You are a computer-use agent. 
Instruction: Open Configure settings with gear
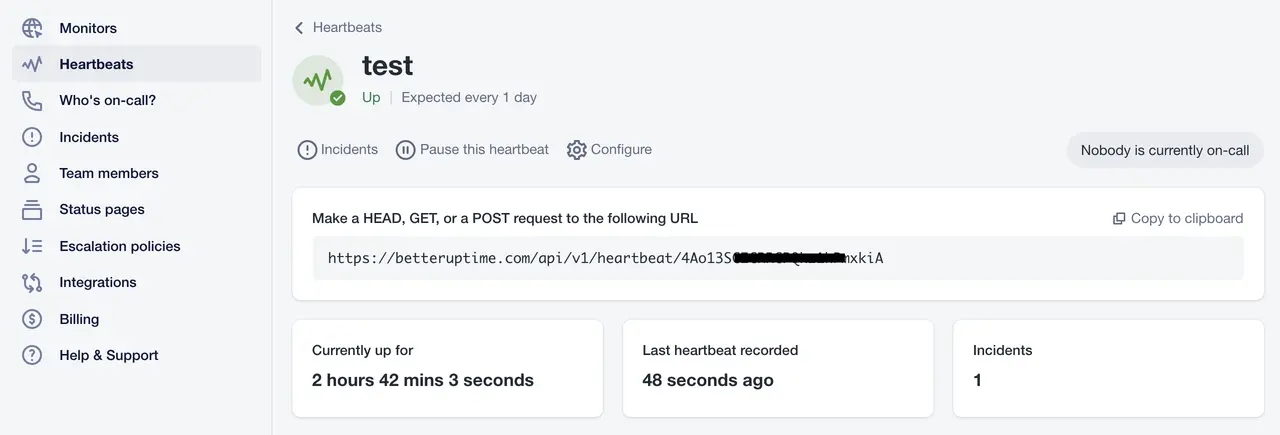[x=609, y=149]
